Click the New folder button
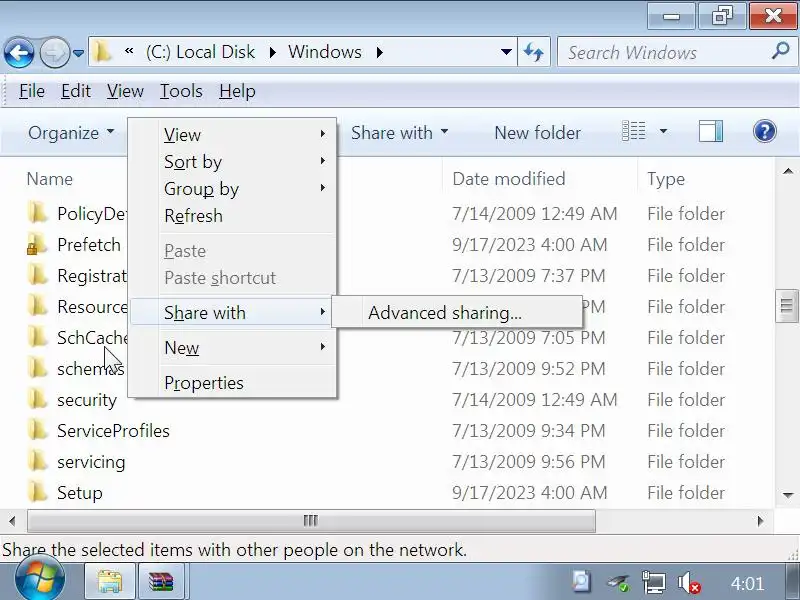The height and width of the screenshot is (600, 800). click(x=537, y=133)
